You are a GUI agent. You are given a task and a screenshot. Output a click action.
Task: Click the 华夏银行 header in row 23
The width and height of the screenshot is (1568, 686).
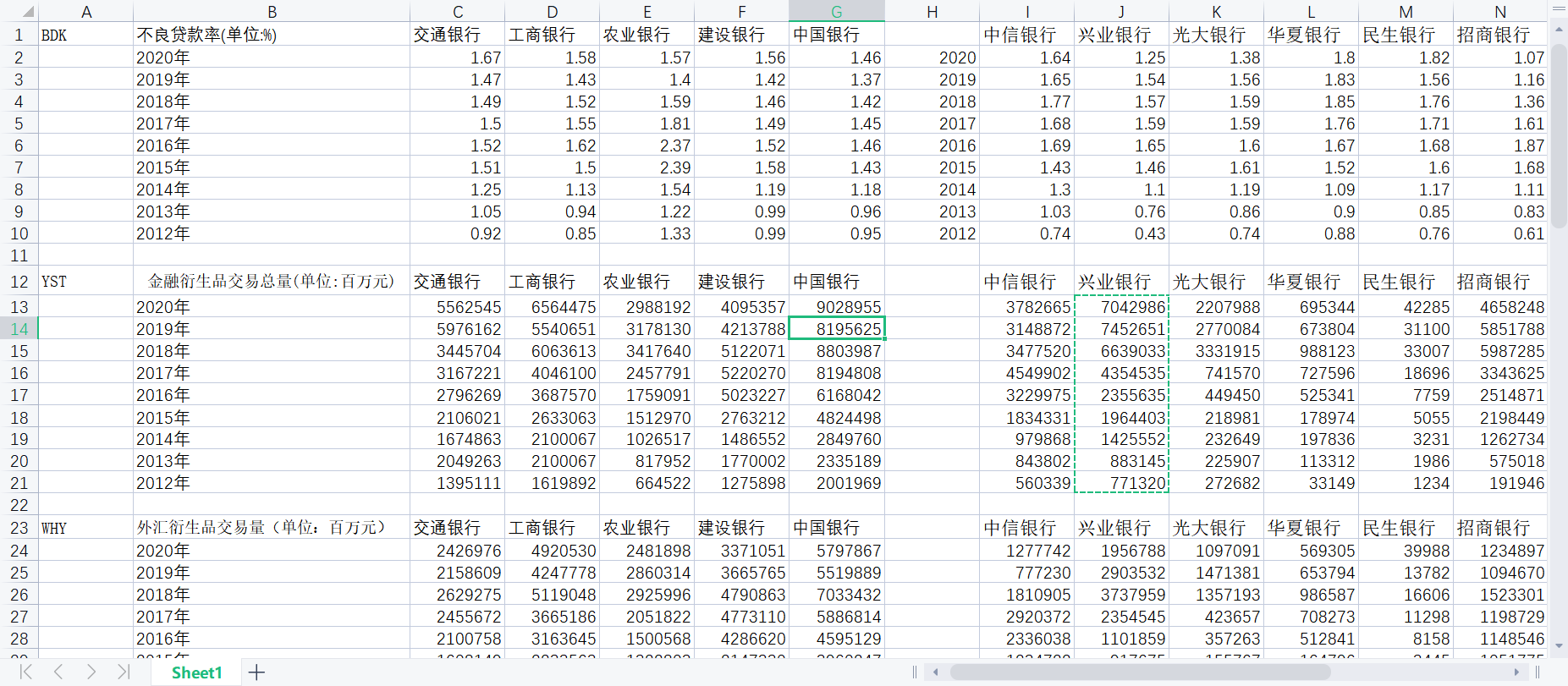pos(1311,528)
